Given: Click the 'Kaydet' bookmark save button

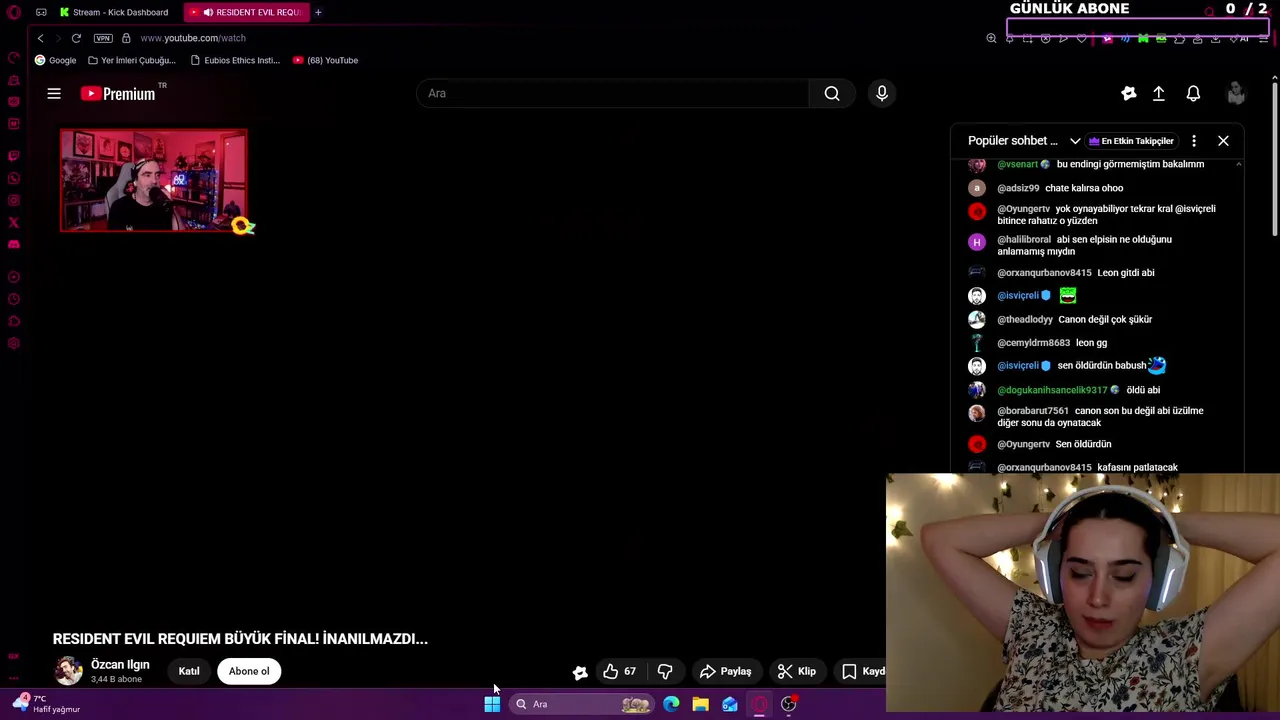Looking at the screenshot, I should (x=863, y=671).
